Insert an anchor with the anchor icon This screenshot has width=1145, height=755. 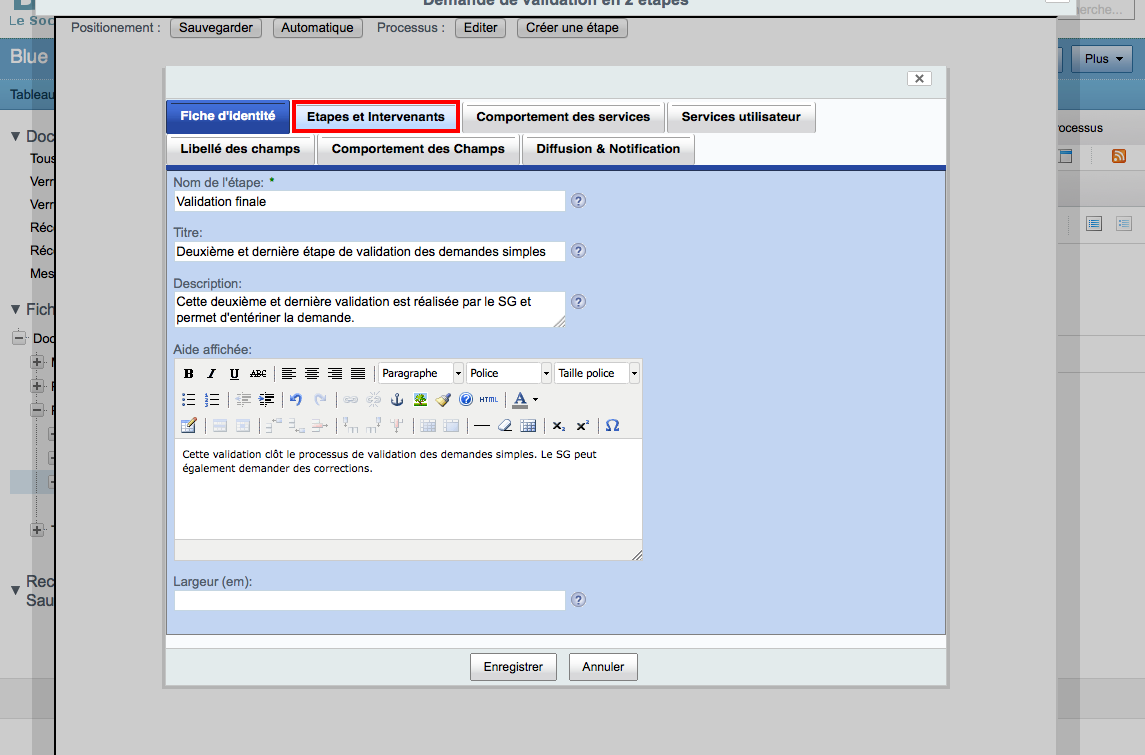coord(397,399)
